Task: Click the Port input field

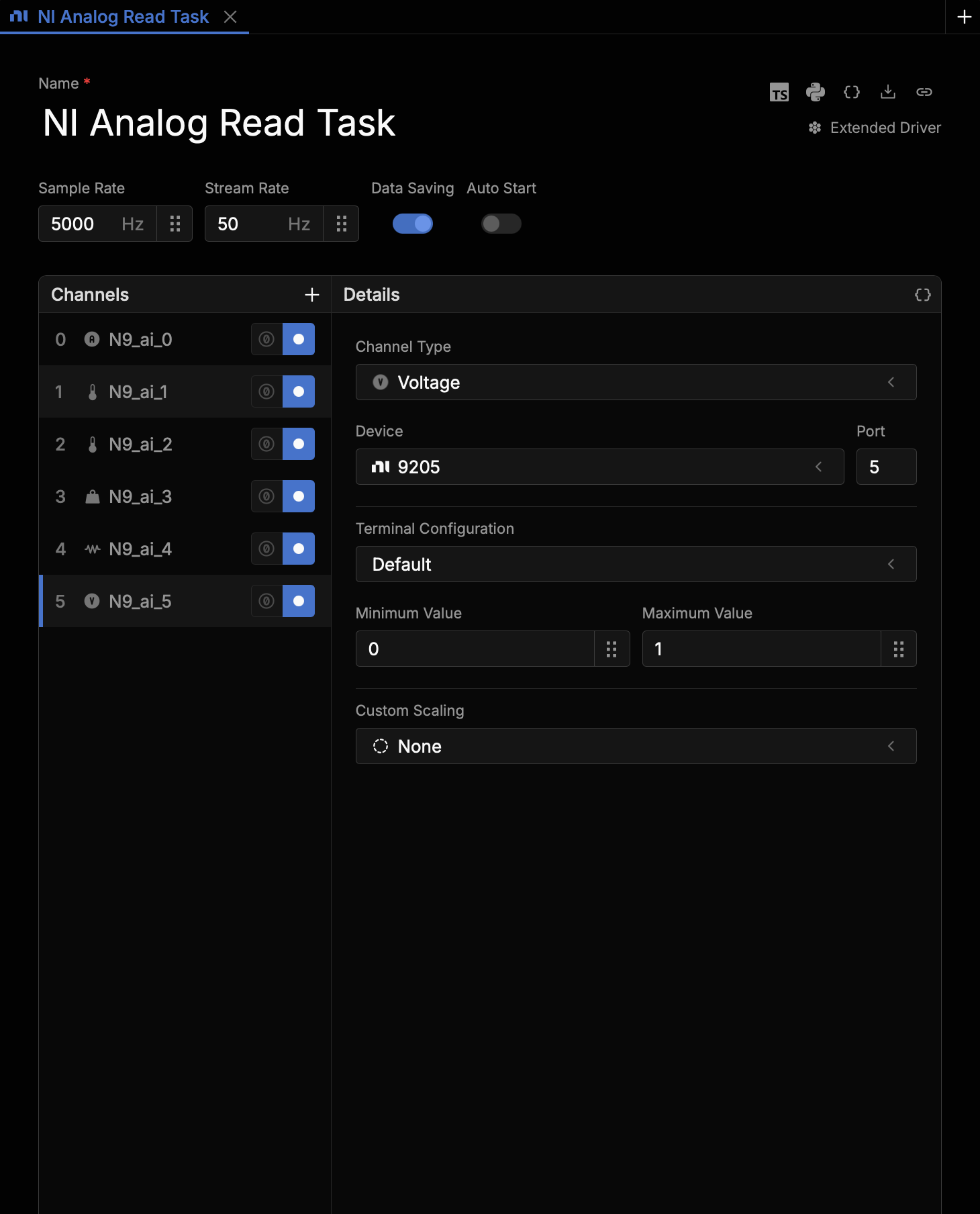Action: point(886,467)
